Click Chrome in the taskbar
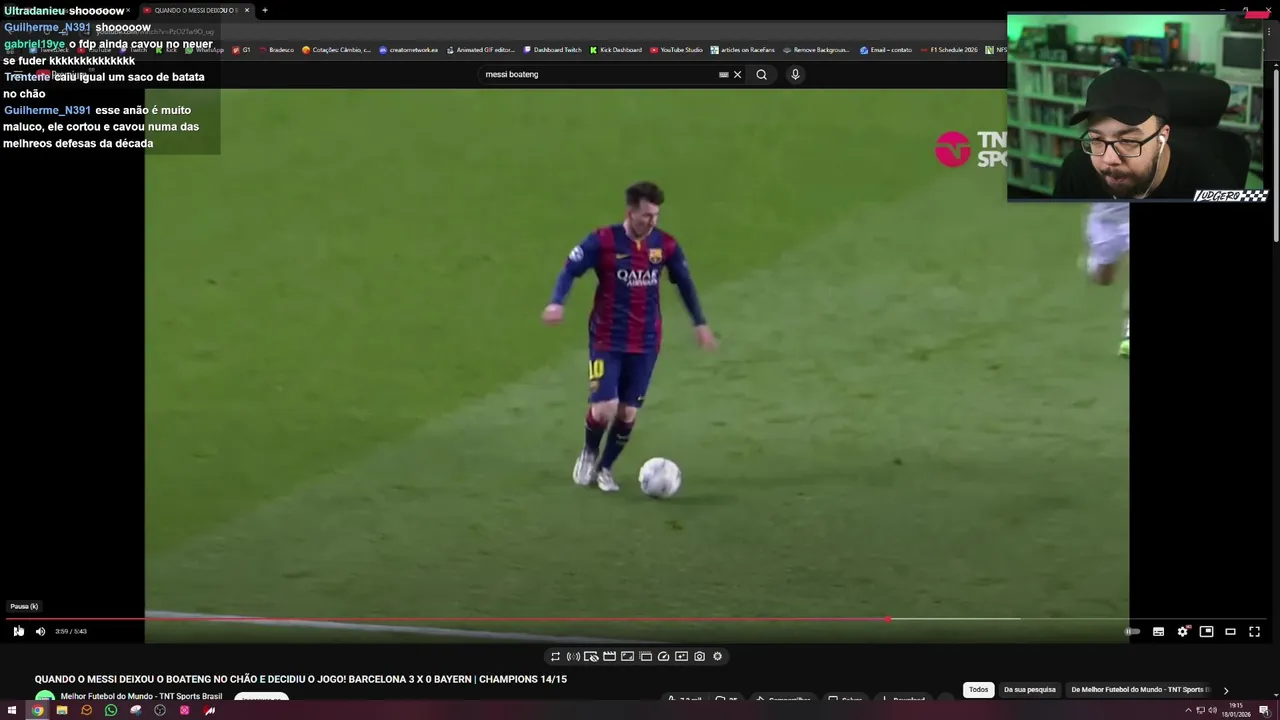Screen dimensions: 1280x720 pos(37,710)
